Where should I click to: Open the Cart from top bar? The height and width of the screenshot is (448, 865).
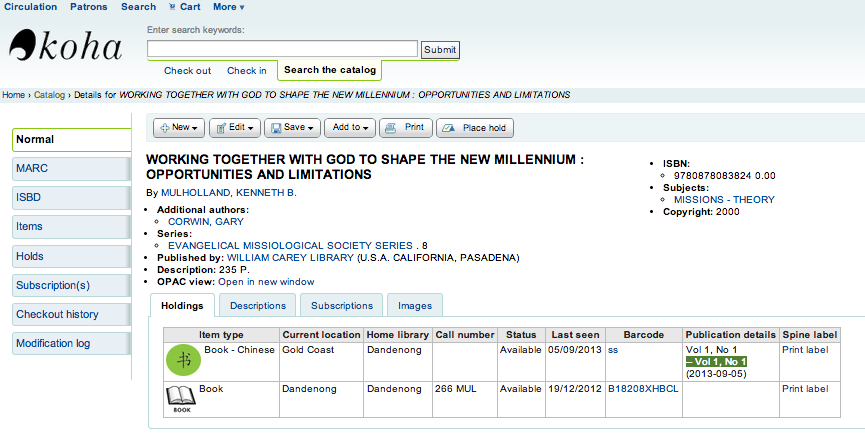click(184, 7)
